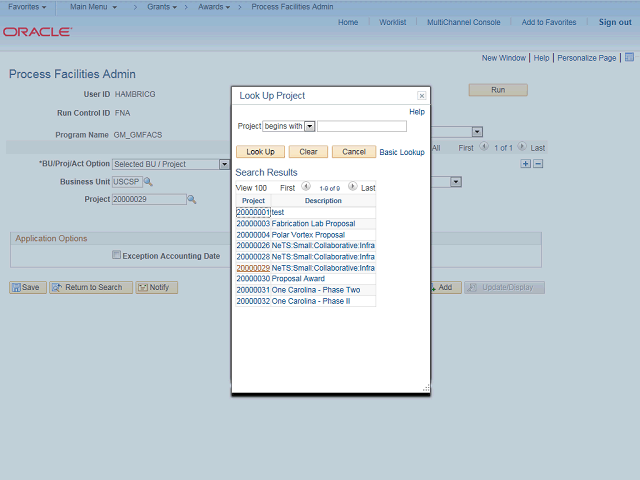Expand the BU/Proj/Act Option dropdown
The height and width of the screenshot is (480, 640).
224,164
